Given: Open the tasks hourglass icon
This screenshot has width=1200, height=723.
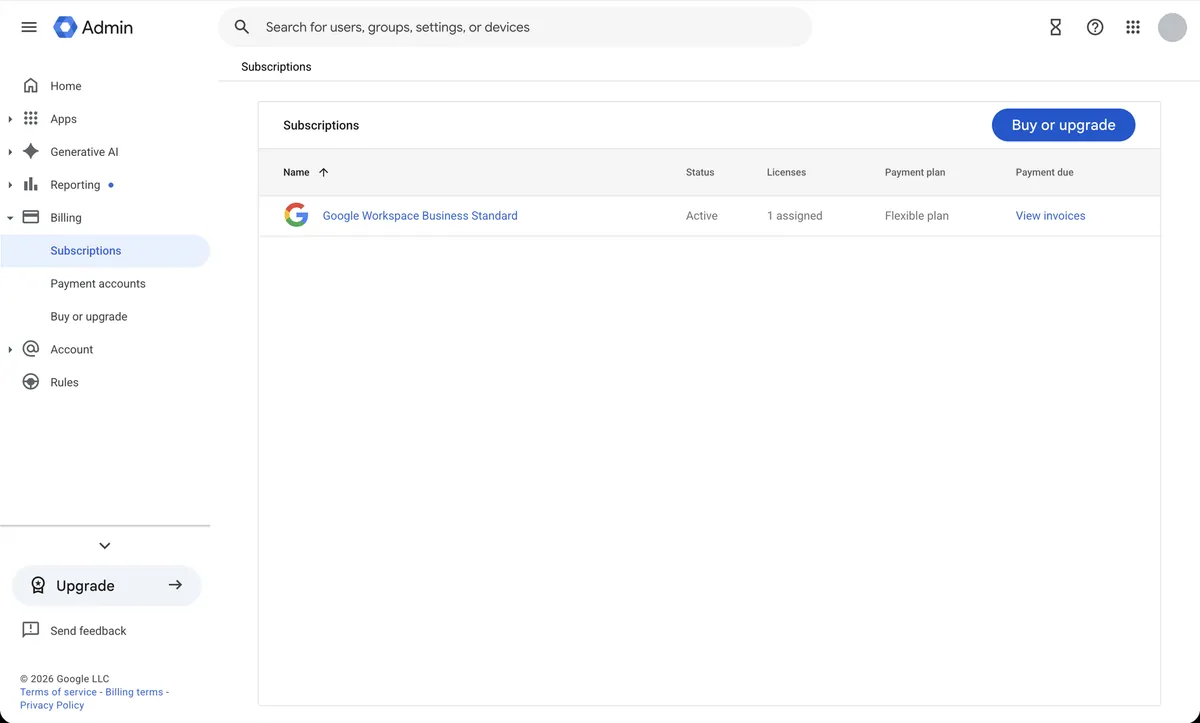Looking at the screenshot, I should click(x=1055, y=27).
